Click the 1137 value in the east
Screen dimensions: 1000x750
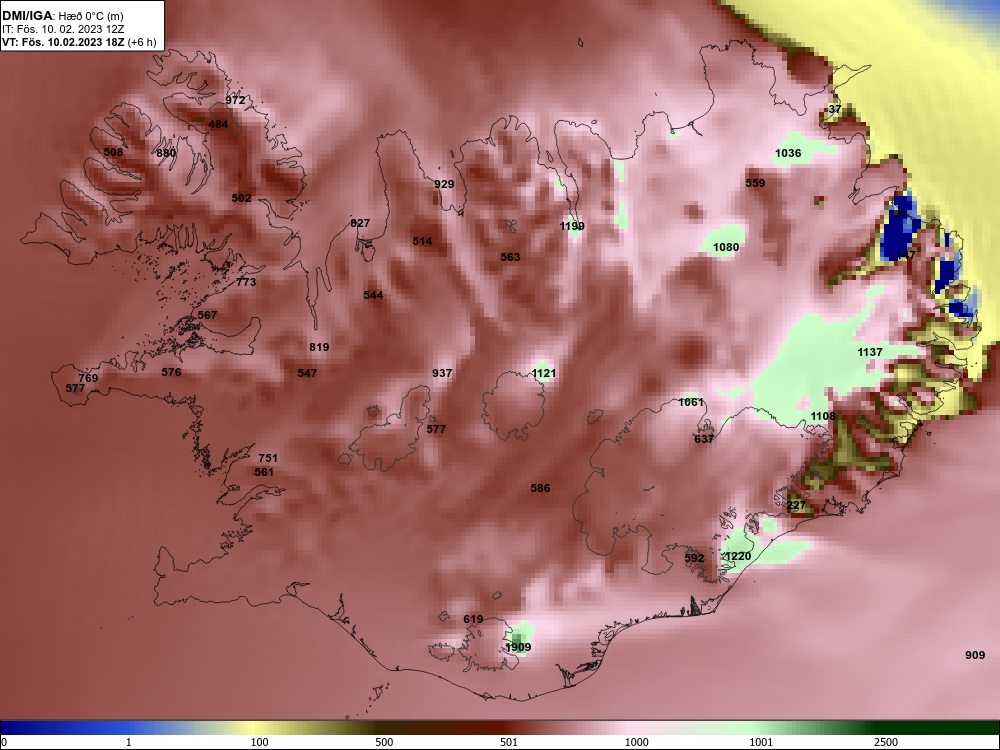870,353
